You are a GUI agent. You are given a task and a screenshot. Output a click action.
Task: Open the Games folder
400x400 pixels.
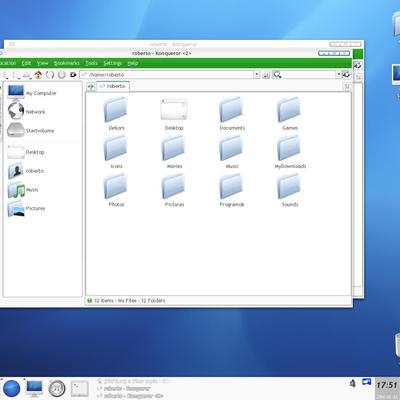click(290, 114)
